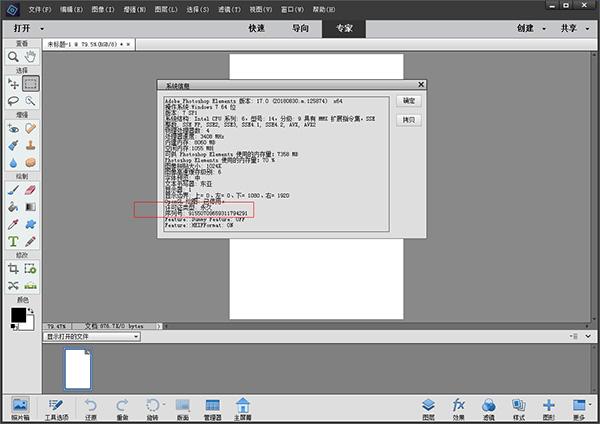Show the Effects (效果) fx panel
Image resolution: width=600 pixels, height=424 pixels.
point(458,409)
